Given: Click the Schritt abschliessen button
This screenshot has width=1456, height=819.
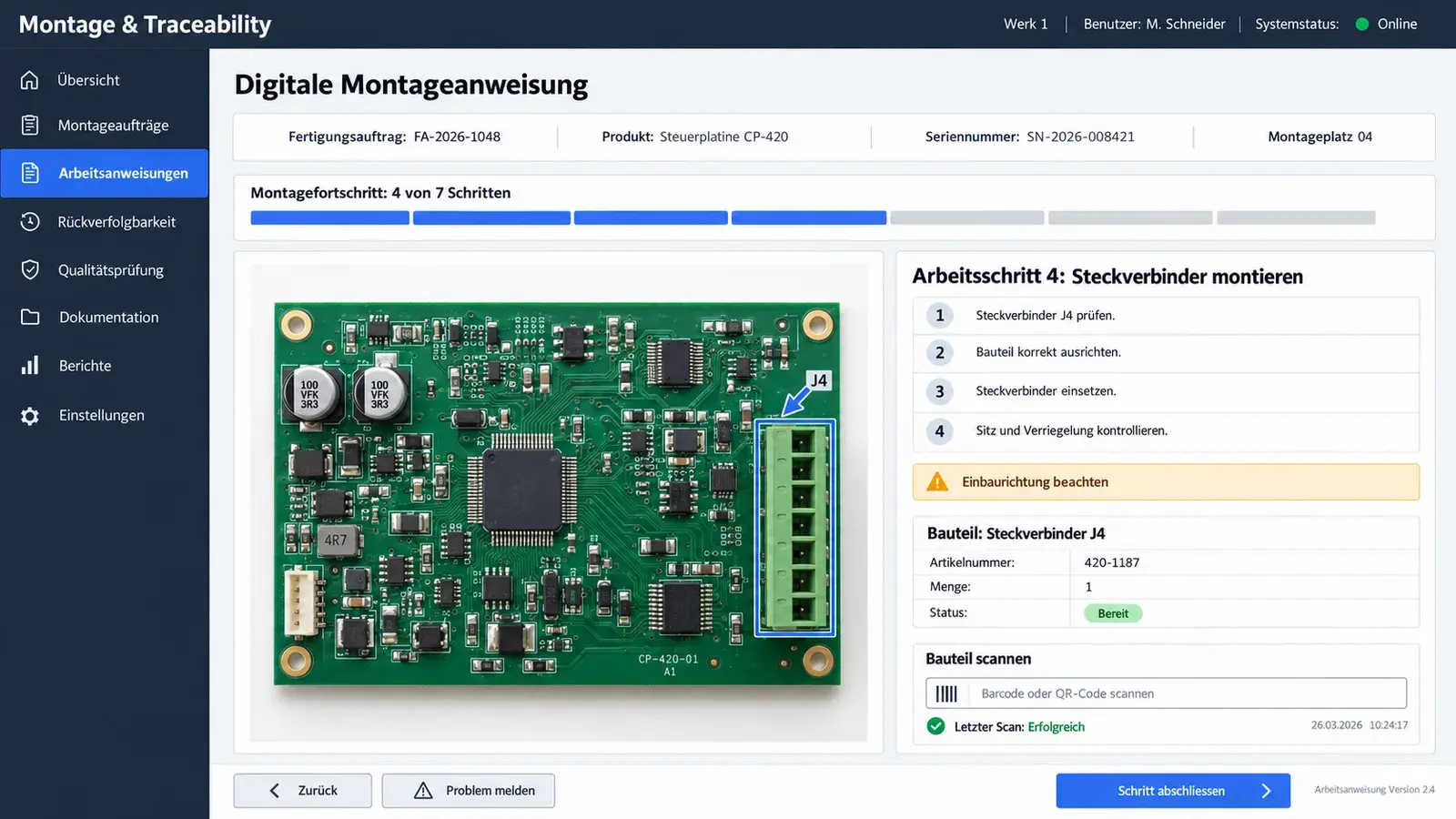Looking at the screenshot, I should click(1173, 791).
